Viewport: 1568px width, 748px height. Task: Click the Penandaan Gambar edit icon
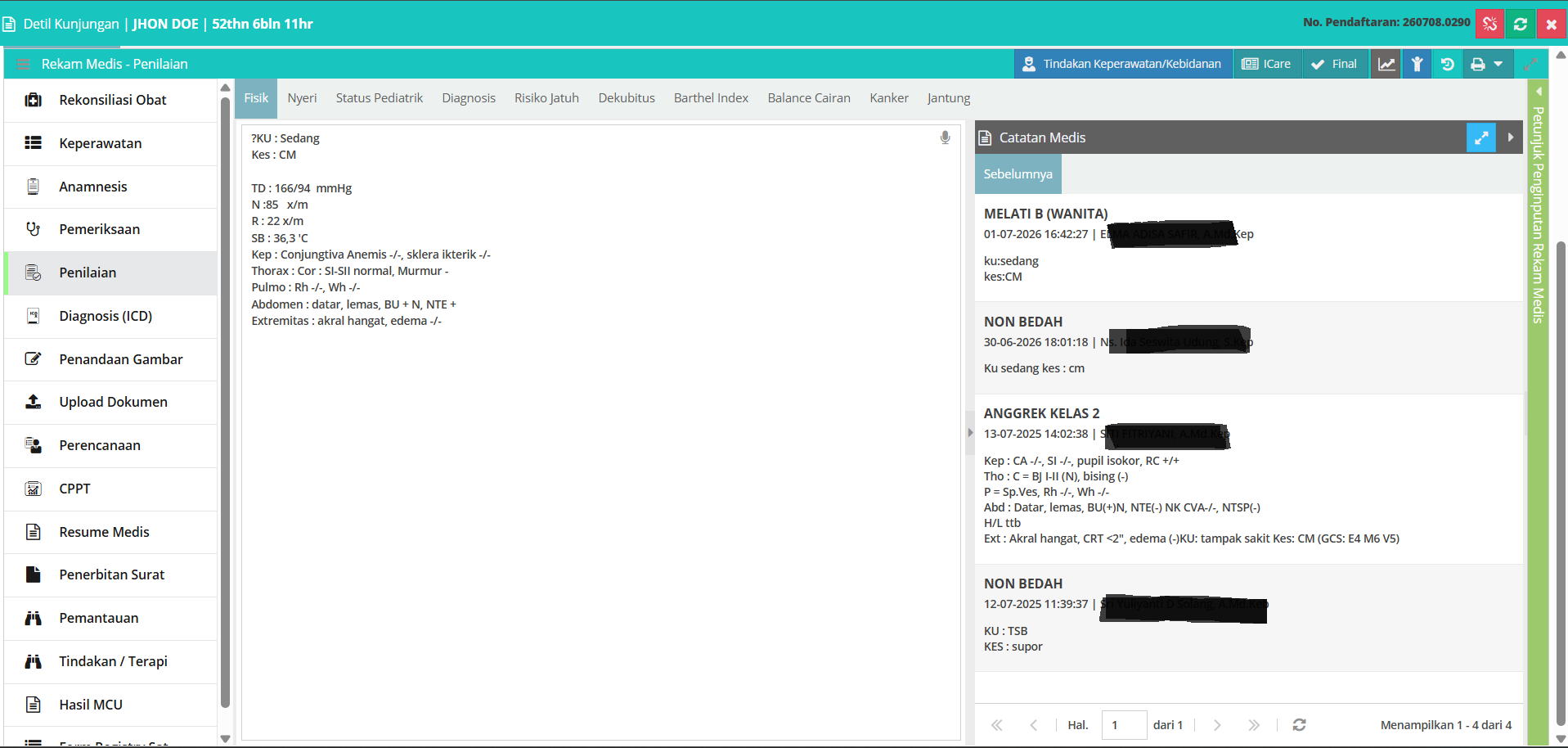tap(33, 359)
